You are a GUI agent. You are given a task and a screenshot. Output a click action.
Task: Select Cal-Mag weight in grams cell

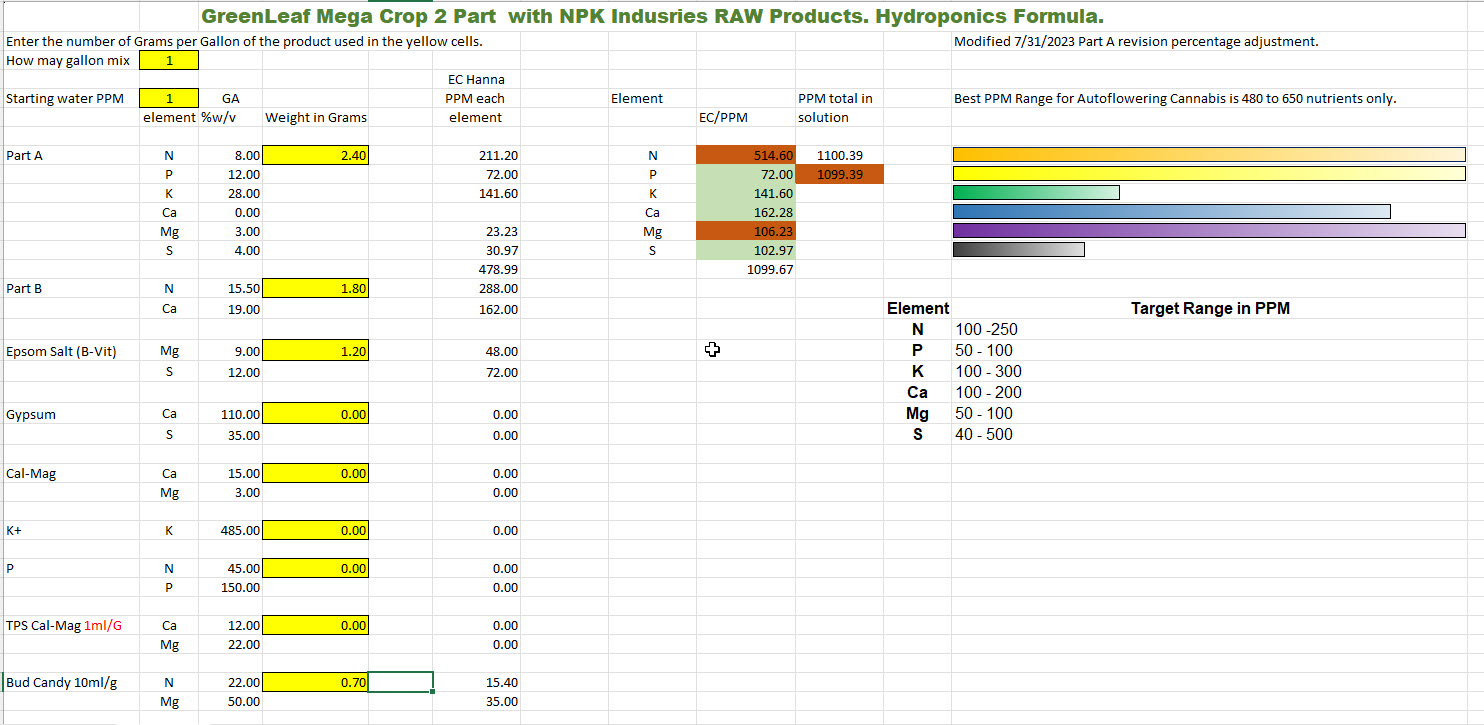coord(316,473)
